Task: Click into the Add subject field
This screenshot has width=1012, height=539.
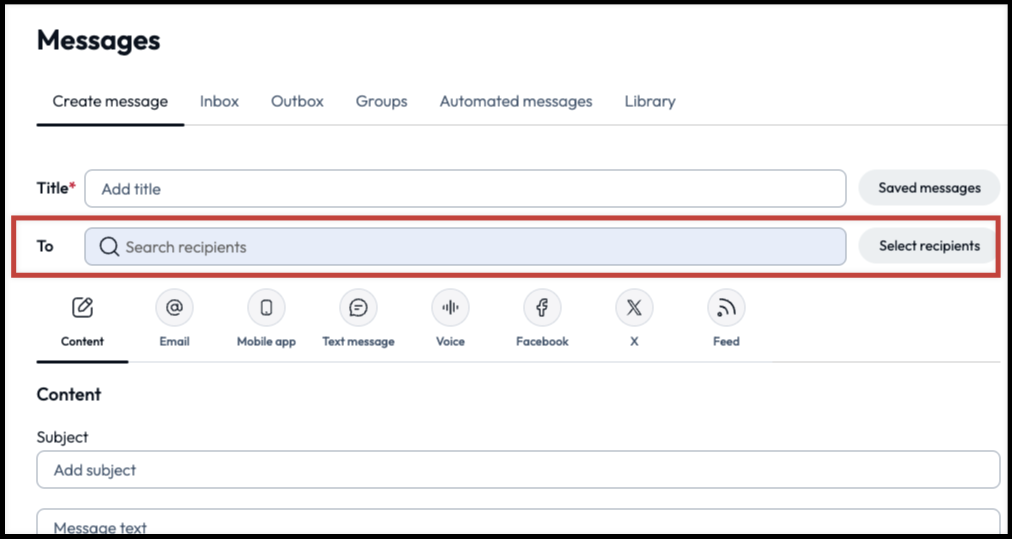Action: 518,470
